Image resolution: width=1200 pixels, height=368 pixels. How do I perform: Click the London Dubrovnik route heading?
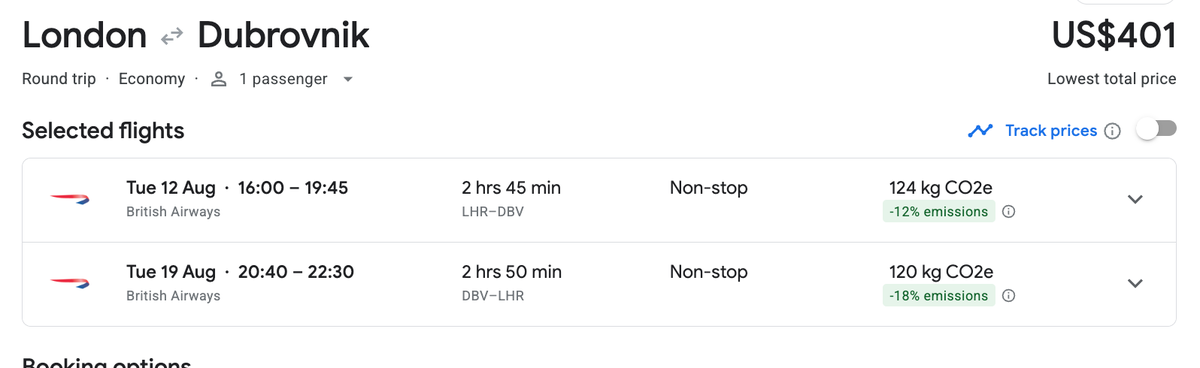coord(196,36)
